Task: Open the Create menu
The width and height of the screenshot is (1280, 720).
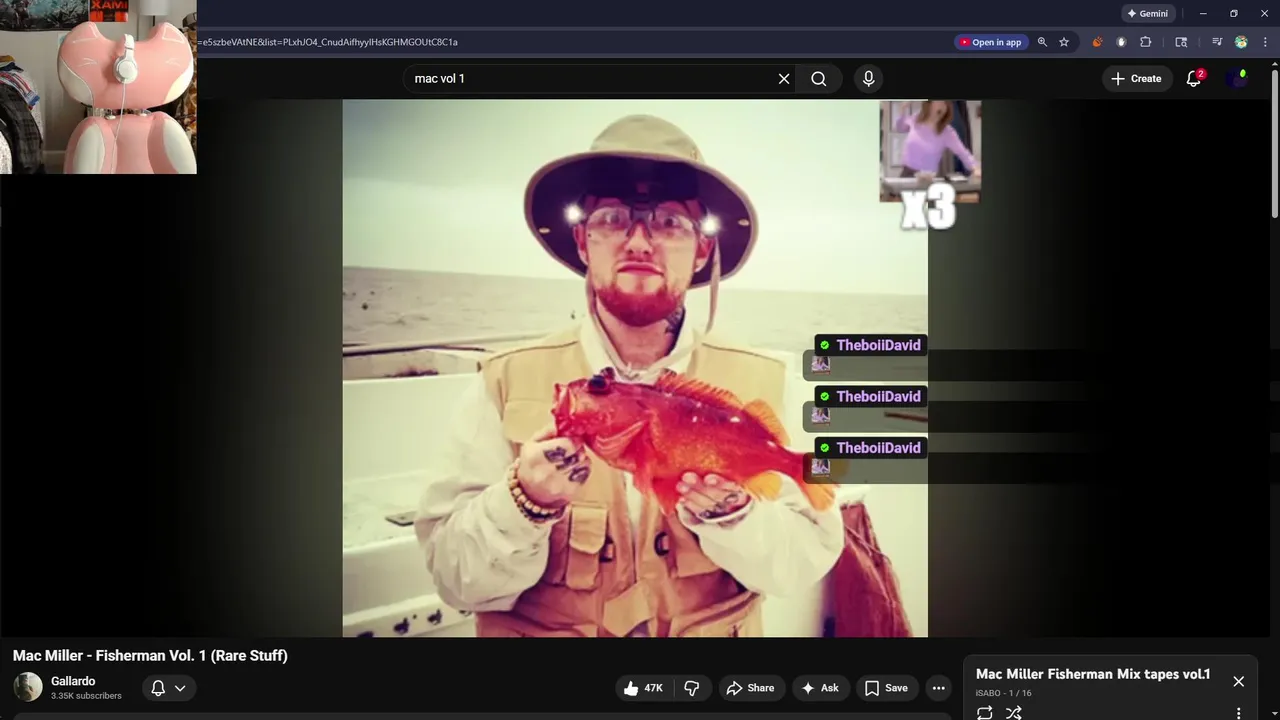Action: [1137, 79]
